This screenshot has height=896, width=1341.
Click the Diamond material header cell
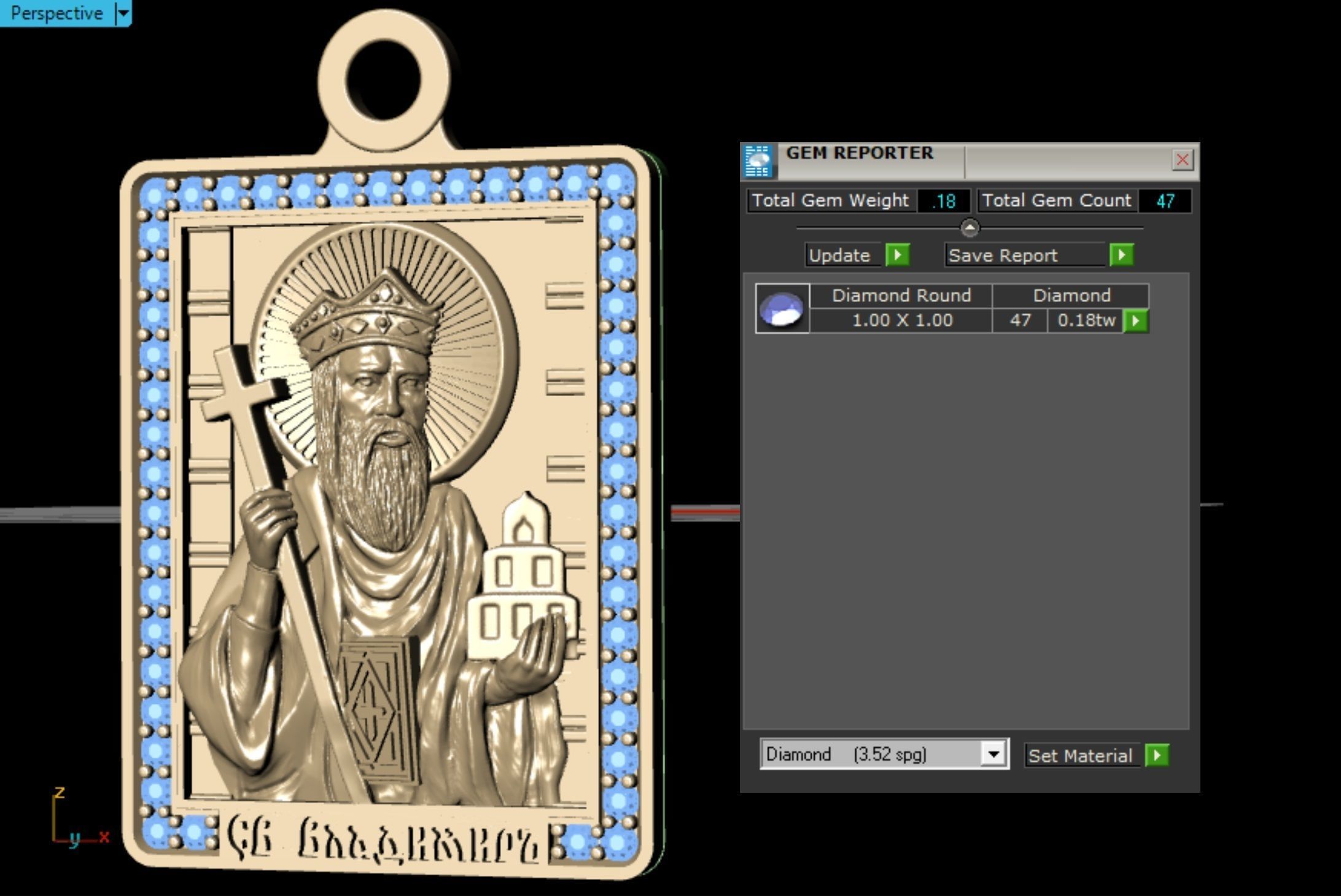(x=1071, y=295)
